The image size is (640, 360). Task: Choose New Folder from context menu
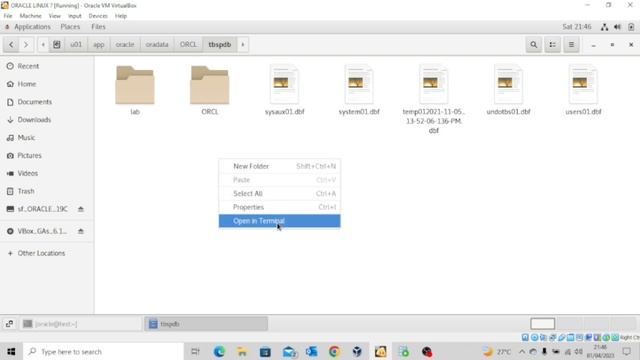tap(280, 166)
